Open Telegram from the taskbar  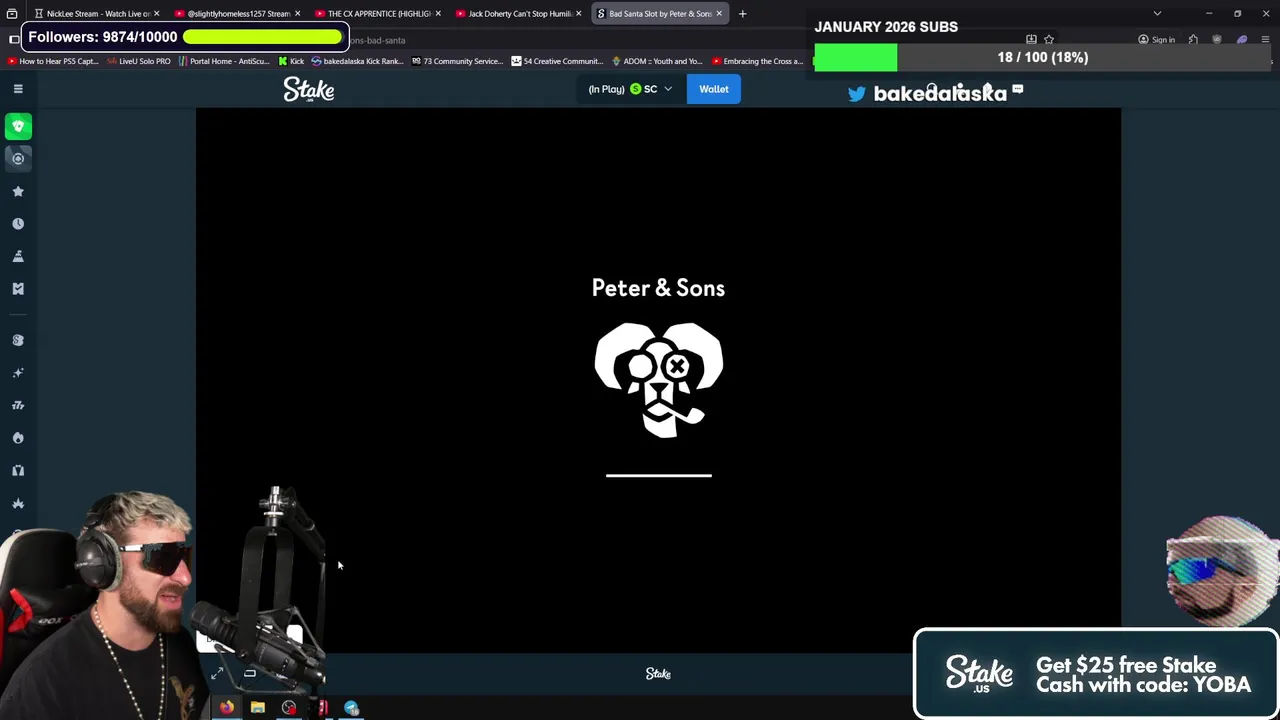(351, 708)
